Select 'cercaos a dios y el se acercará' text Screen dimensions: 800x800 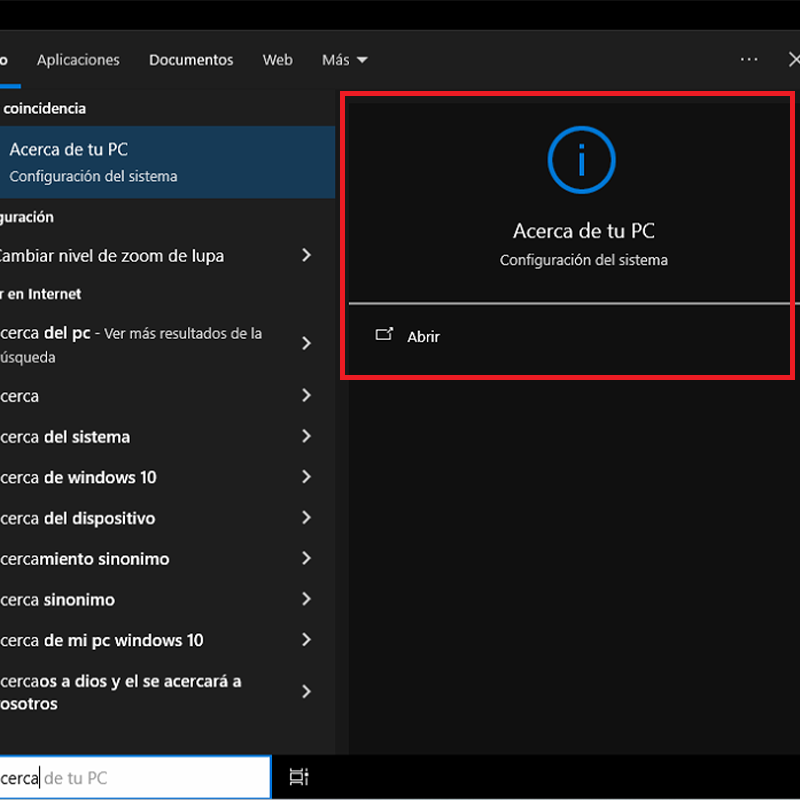click(x=120, y=693)
